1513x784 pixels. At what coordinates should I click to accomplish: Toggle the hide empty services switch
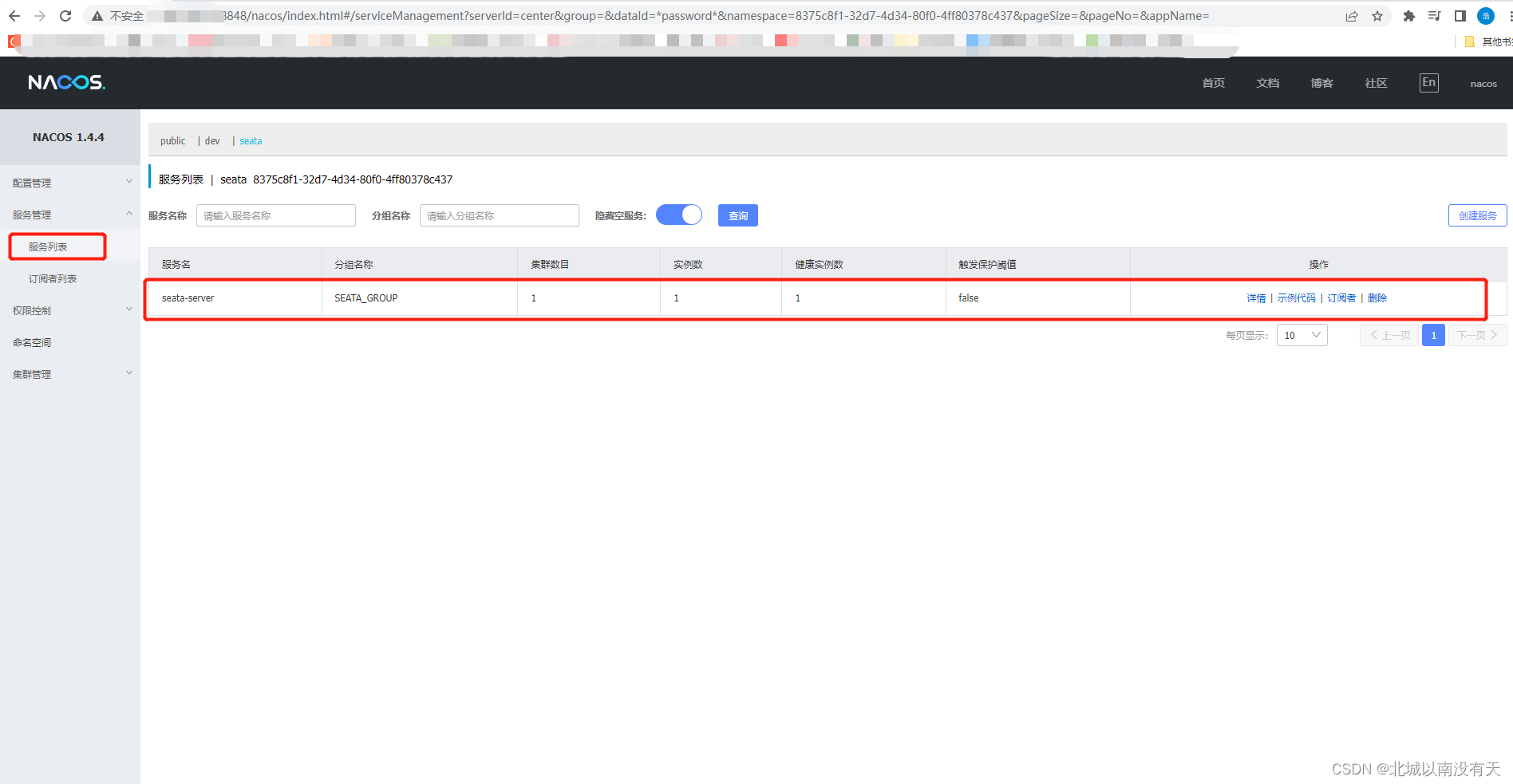679,215
